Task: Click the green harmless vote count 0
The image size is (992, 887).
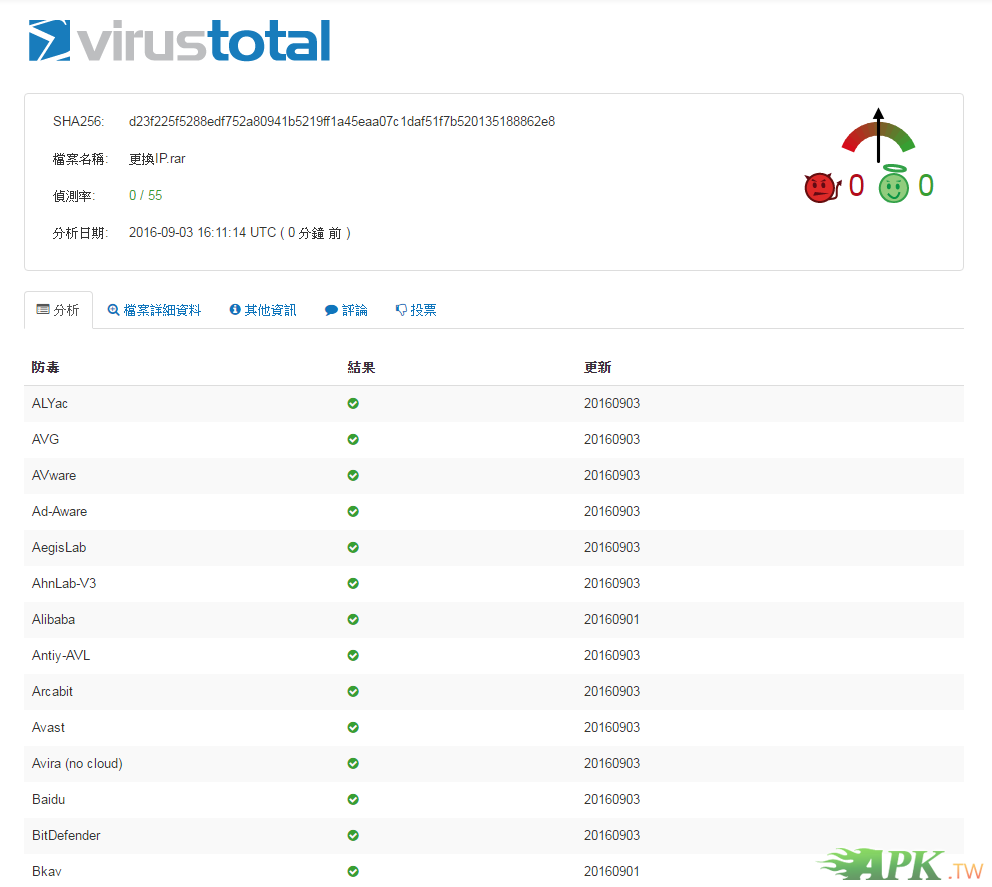Action: click(926, 186)
